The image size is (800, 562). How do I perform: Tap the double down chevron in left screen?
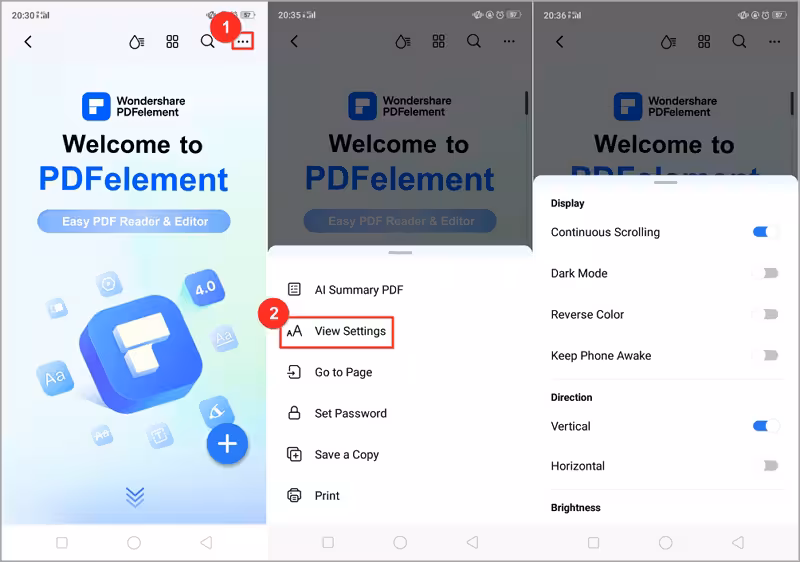(x=135, y=497)
